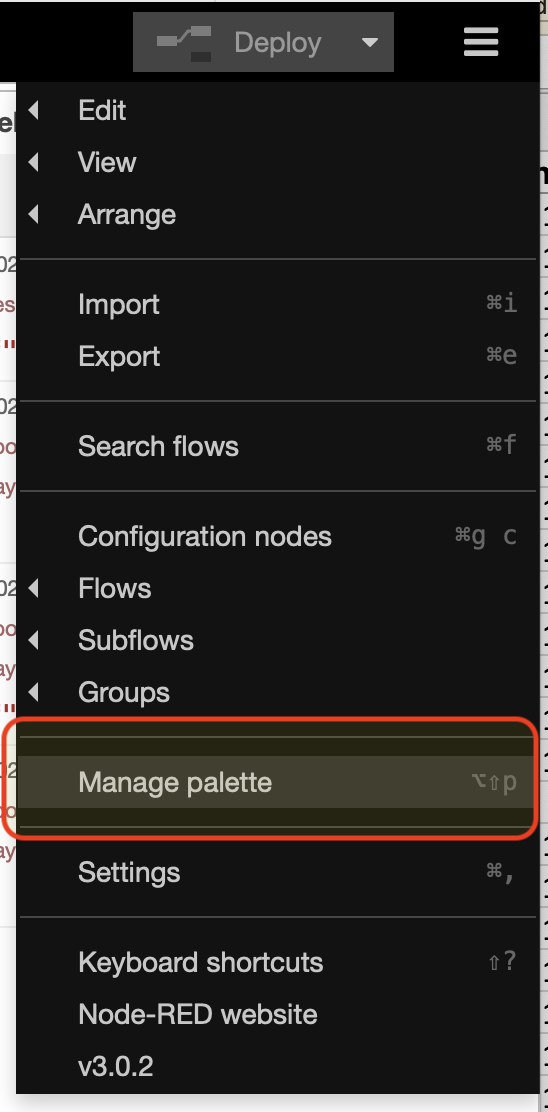Click the Deploy flow icon
Image resolution: width=548 pixels, height=1112 pixels.
coord(184,43)
